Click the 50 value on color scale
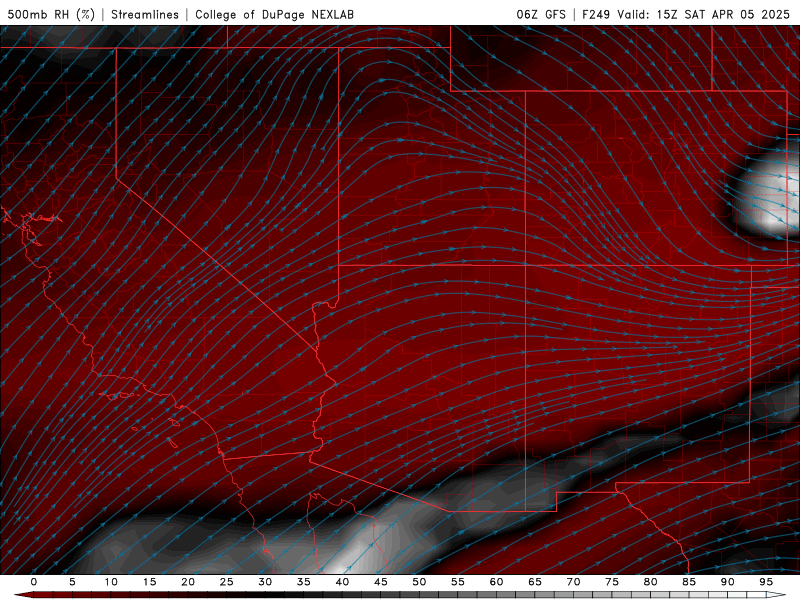 [x=419, y=582]
